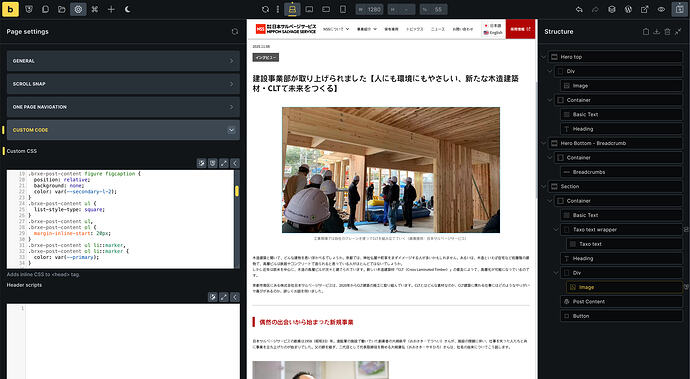Image resolution: width=690 pixels, height=379 pixels.
Task: Select the highlighted desktop breakpoint icon
Action: 293,9
